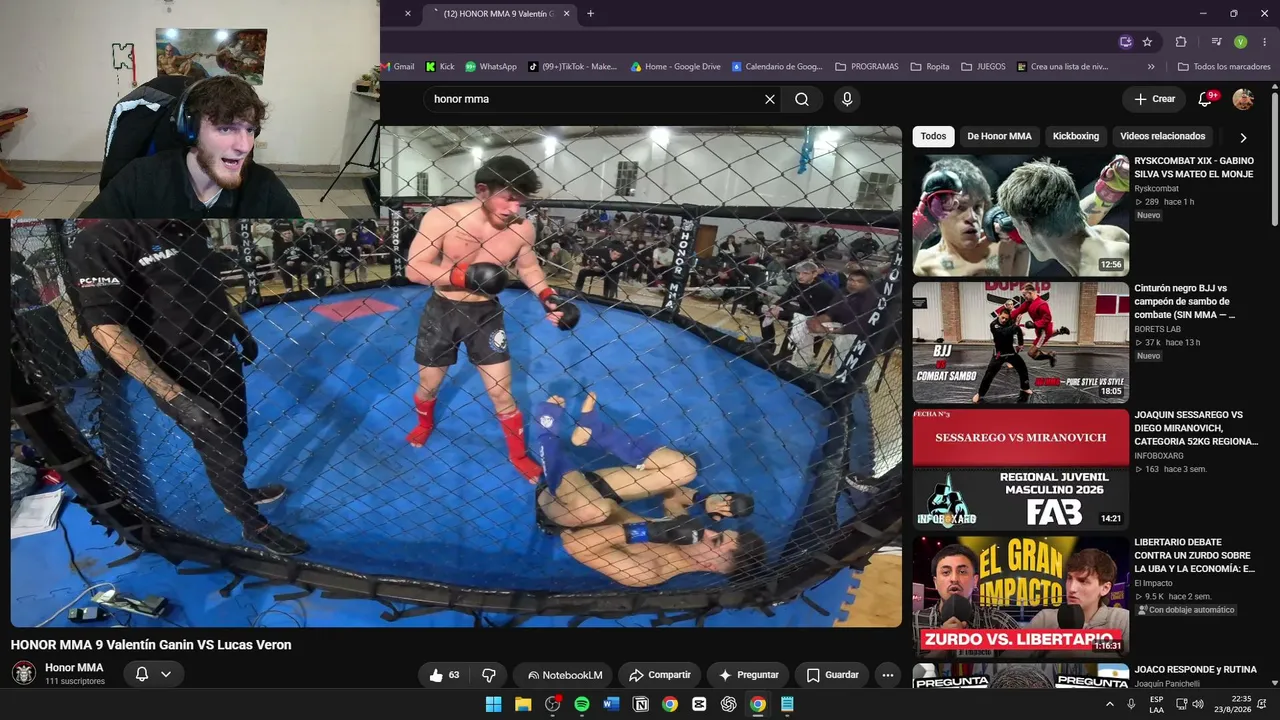Viewport: 1280px width, 720px height.
Task: Open CapCut from taskbar
Action: (x=699, y=704)
